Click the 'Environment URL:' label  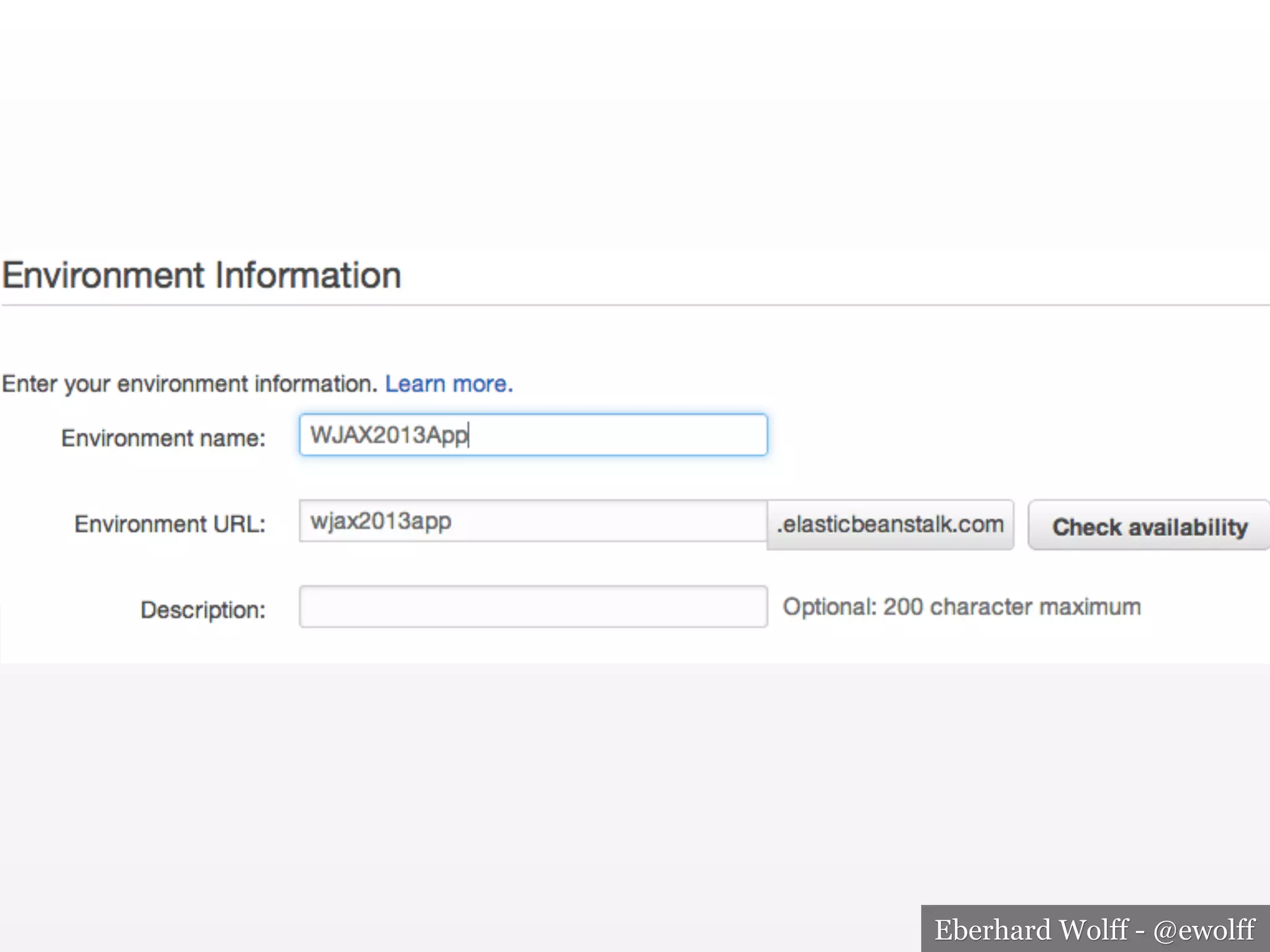(x=170, y=524)
